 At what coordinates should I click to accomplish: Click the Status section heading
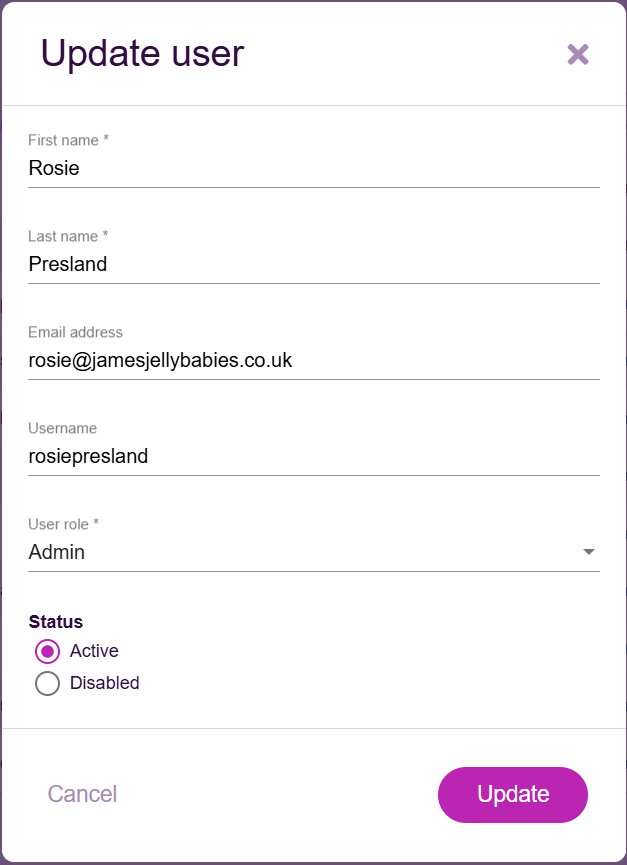pyautogui.click(x=56, y=622)
